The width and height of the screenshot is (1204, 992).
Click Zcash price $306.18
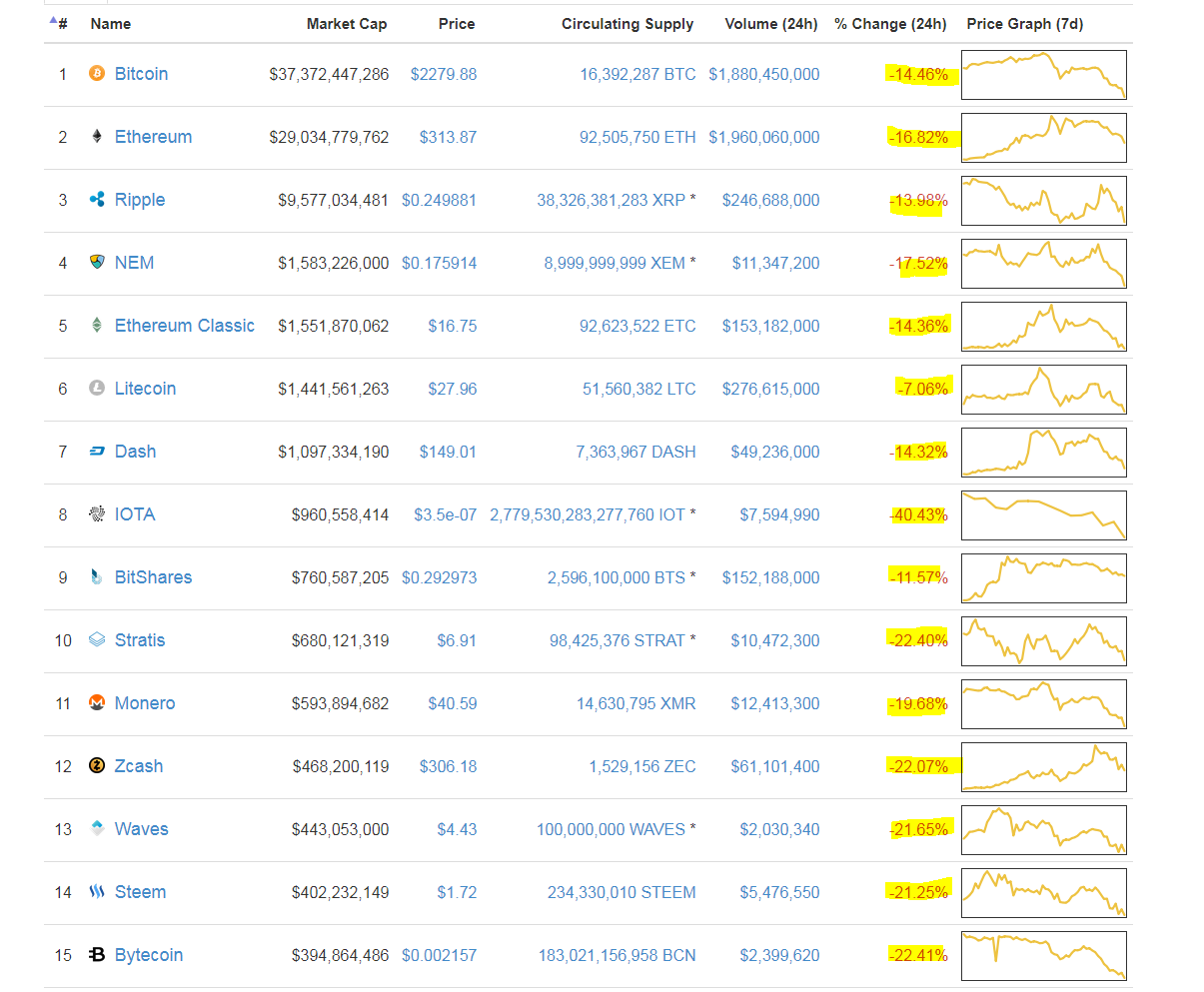[x=448, y=766]
